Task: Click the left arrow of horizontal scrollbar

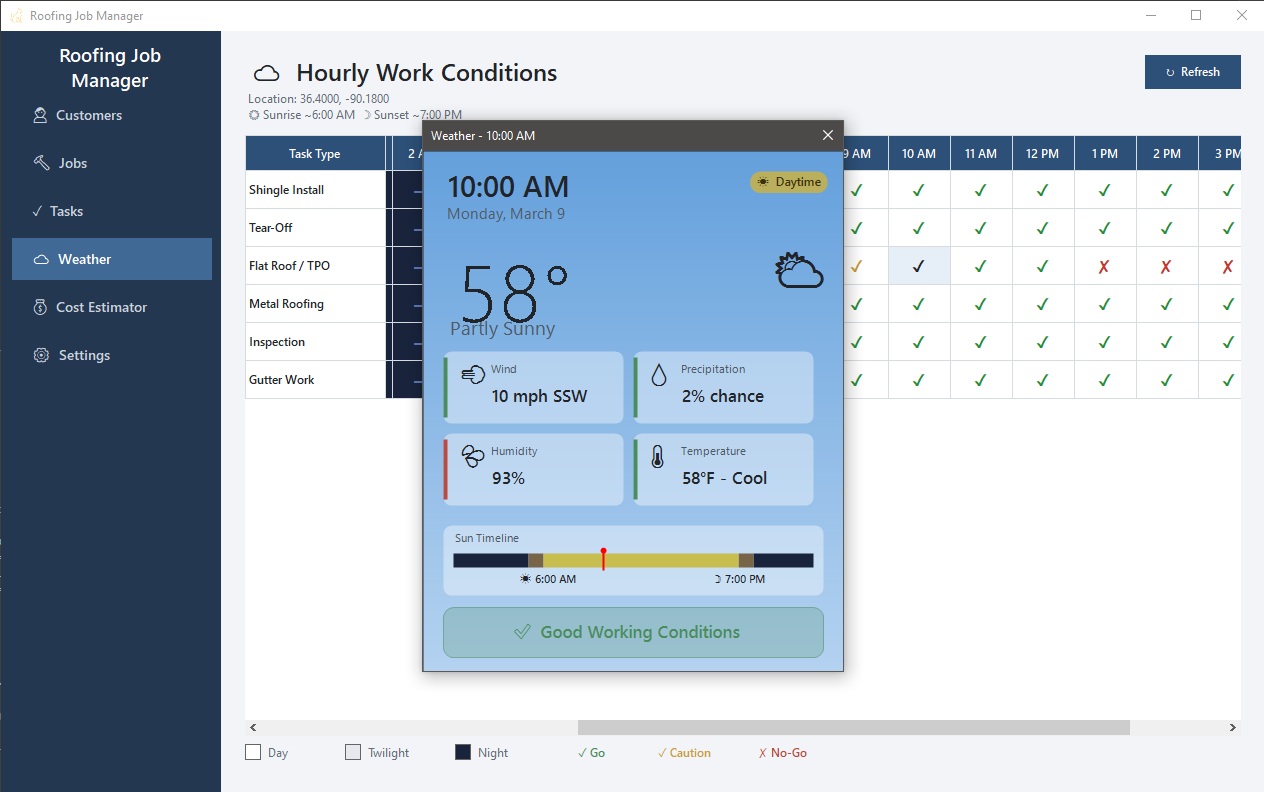Action: point(253,728)
